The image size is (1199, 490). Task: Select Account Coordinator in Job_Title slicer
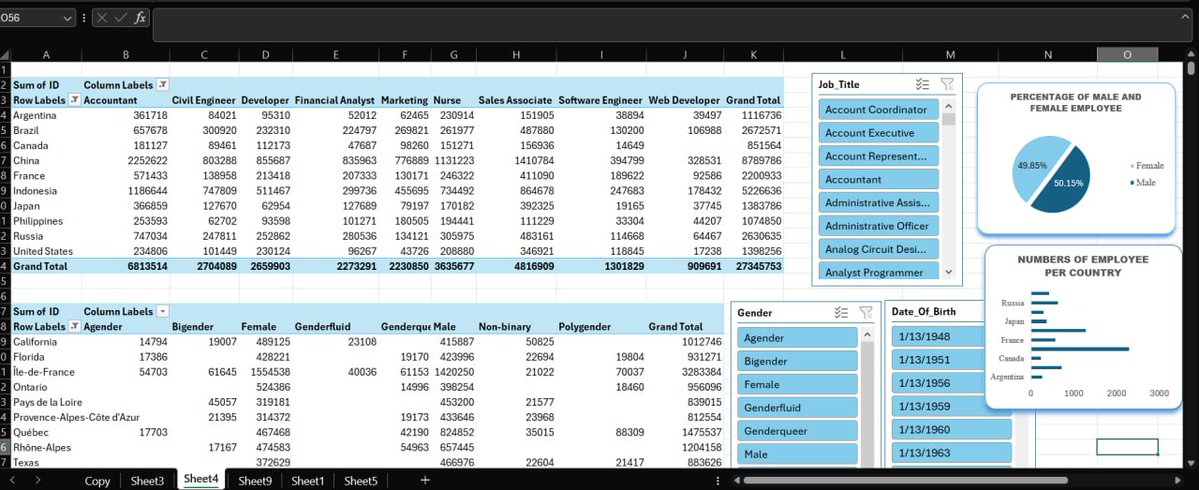click(878, 109)
